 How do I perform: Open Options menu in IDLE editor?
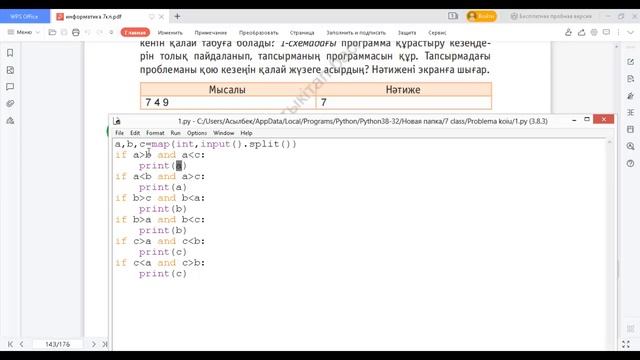(197, 133)
